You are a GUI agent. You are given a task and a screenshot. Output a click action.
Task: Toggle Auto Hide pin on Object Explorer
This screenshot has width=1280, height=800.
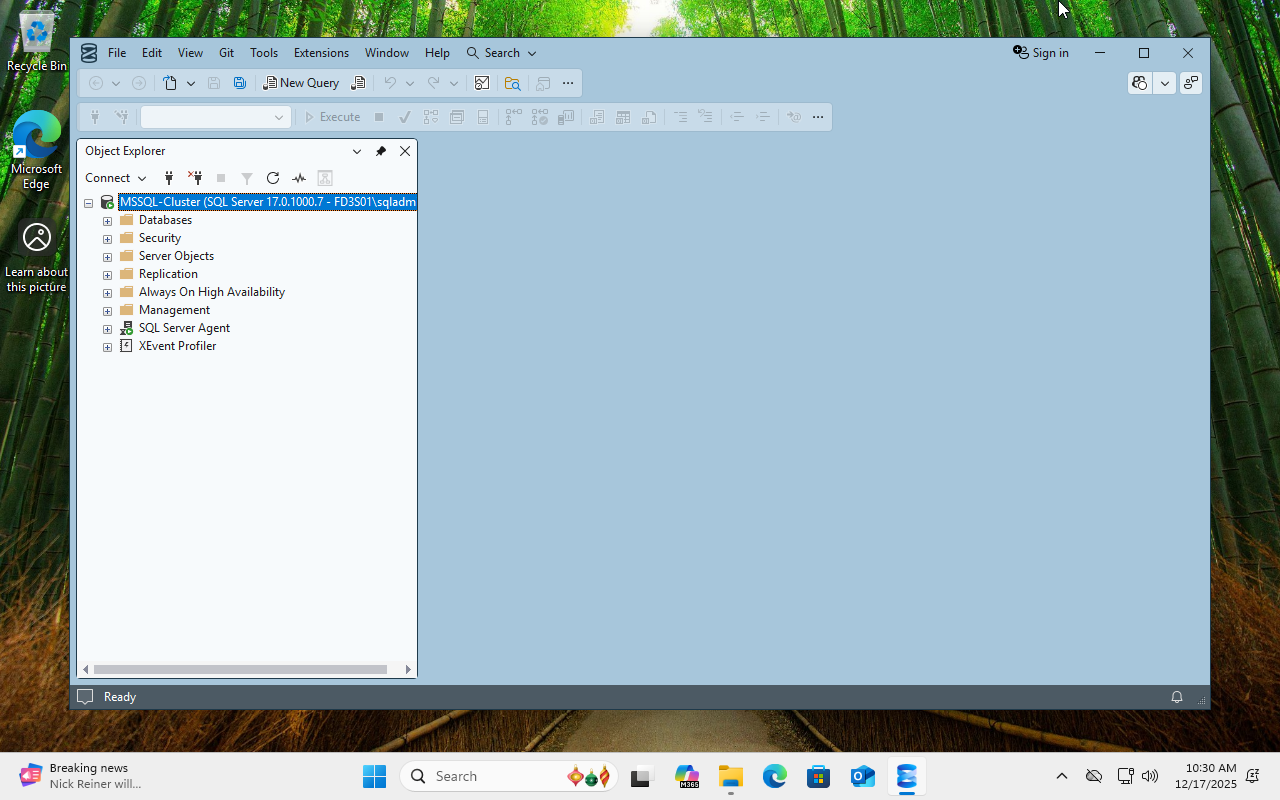tap(381, 151)
